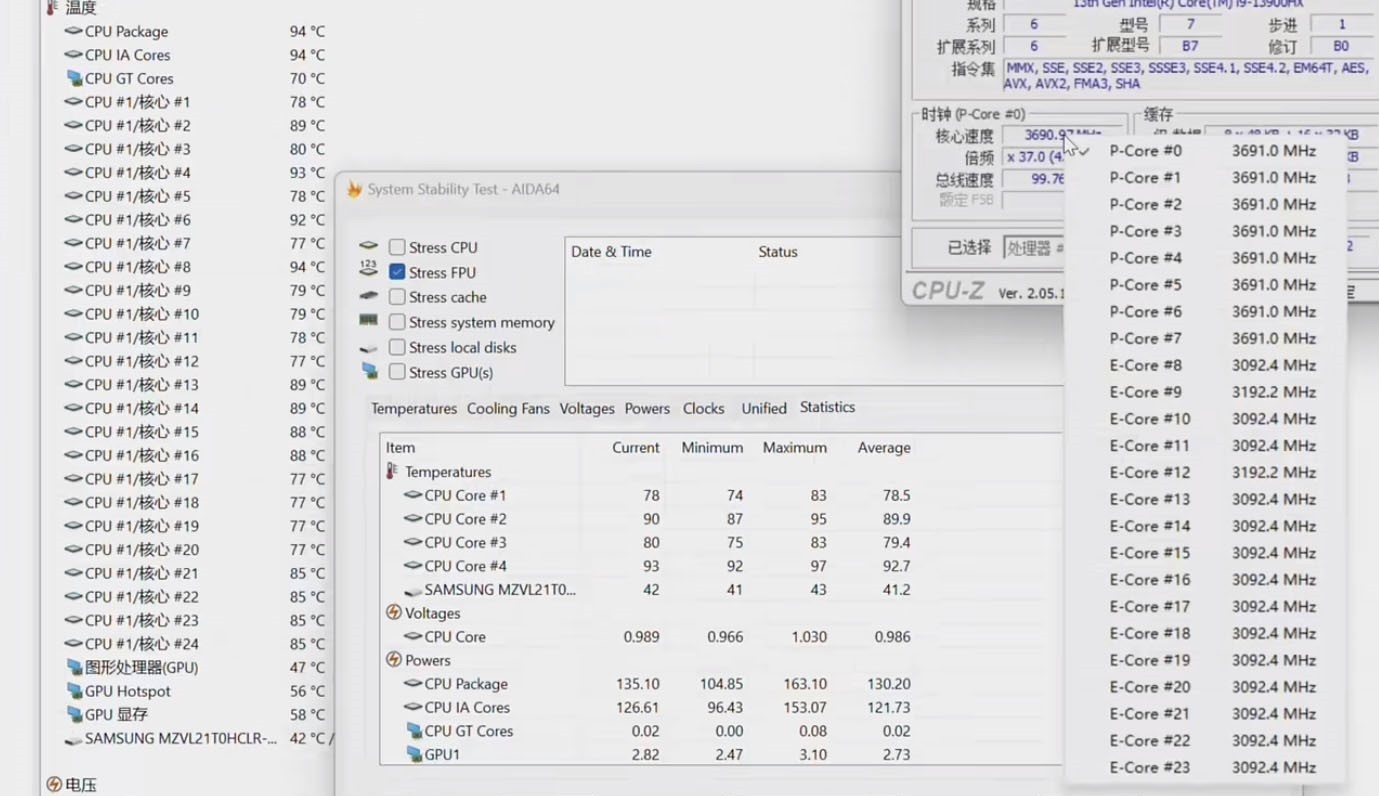The image size is (1379, 796).
Task: Click the 倍频 multiplier field in CPU-Z
Action: [1033, 157]
